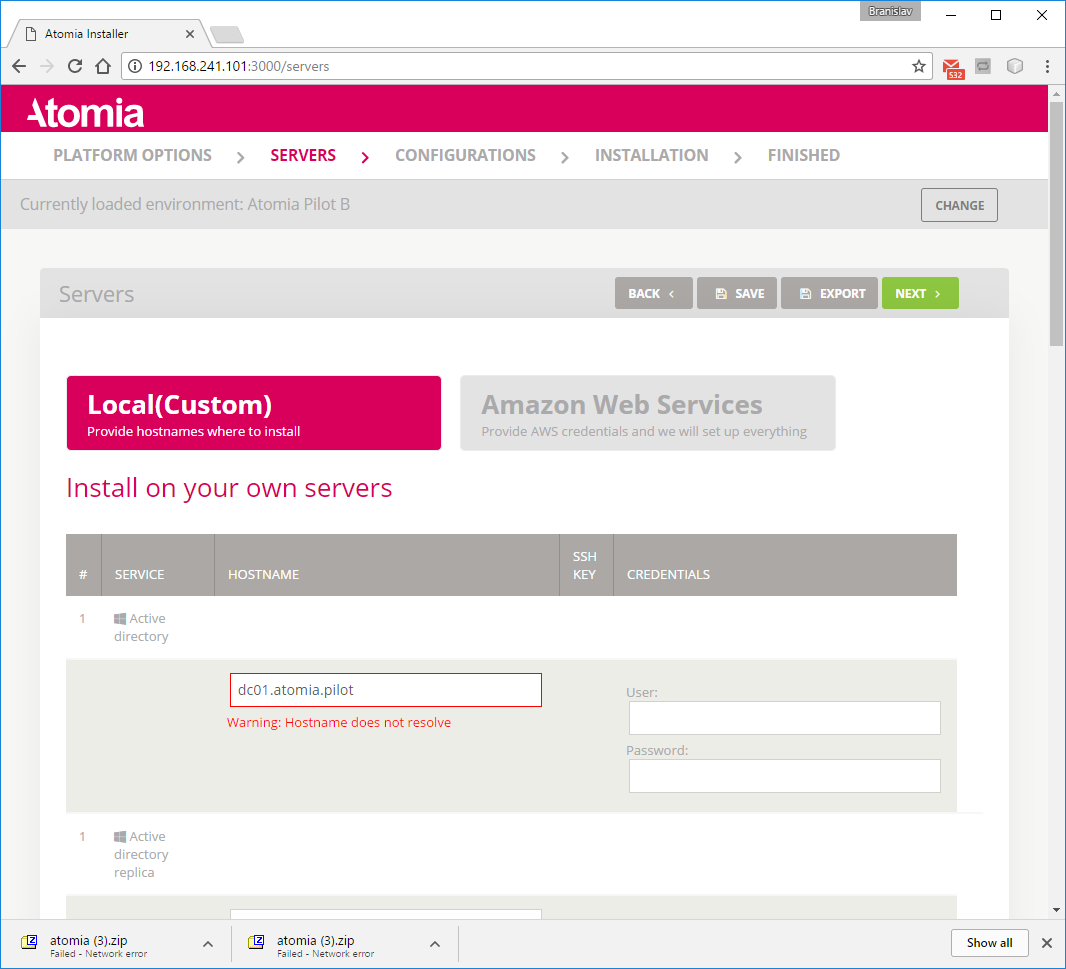Click the shield extension icon
This screenshot has height=969, width=1066.
click(x=1014, y=66)
